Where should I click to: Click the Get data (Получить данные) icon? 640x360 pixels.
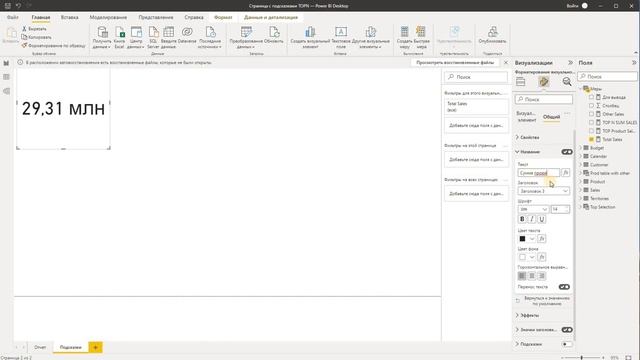pos(102,32)
